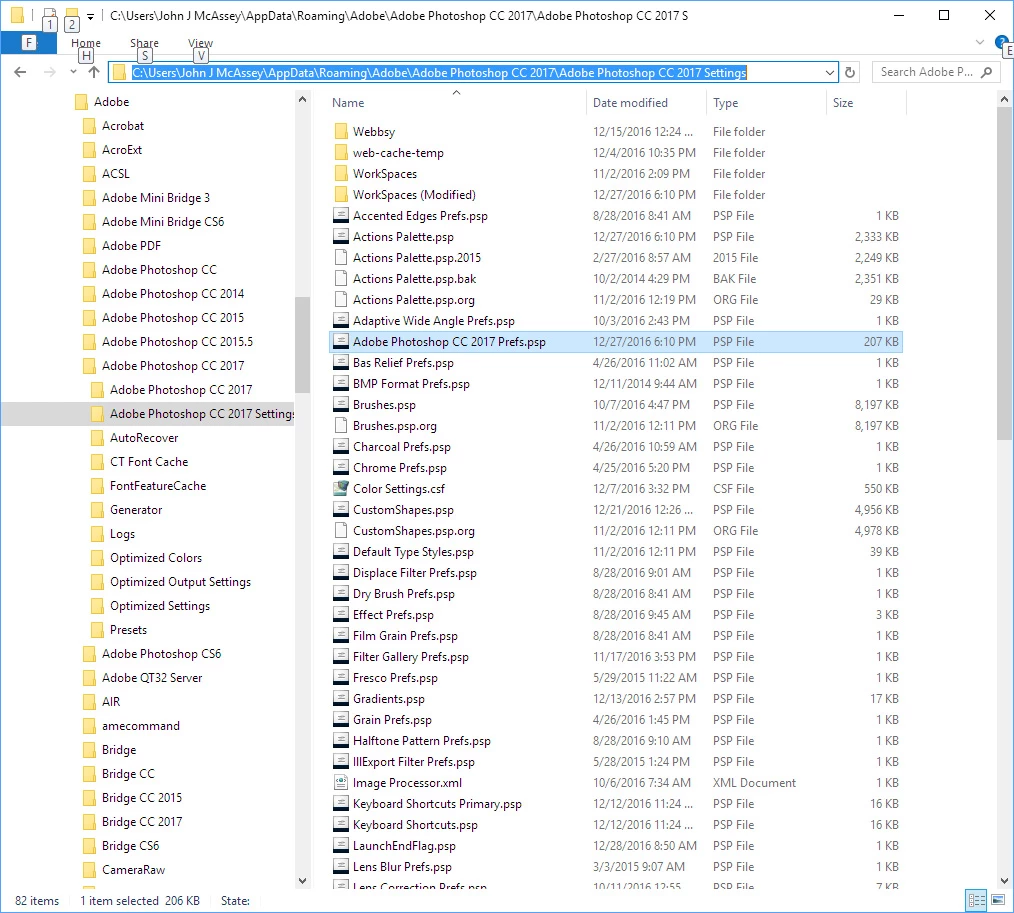Select Lens Blur Prefs.psp file name
This screenshot has width=1014, height=913.
pos(402,867)
